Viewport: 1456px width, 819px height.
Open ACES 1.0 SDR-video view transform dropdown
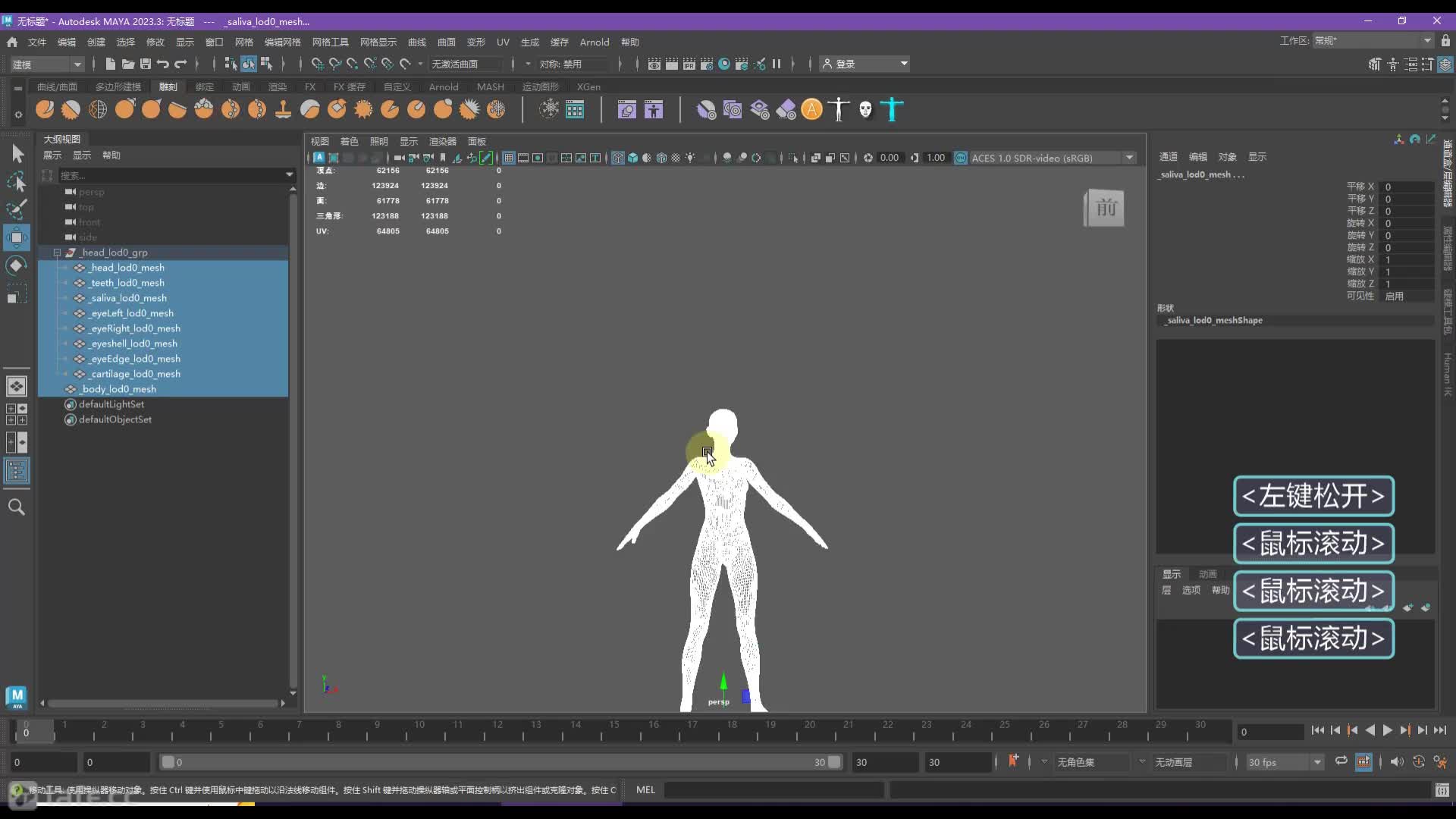[1053, 158]
